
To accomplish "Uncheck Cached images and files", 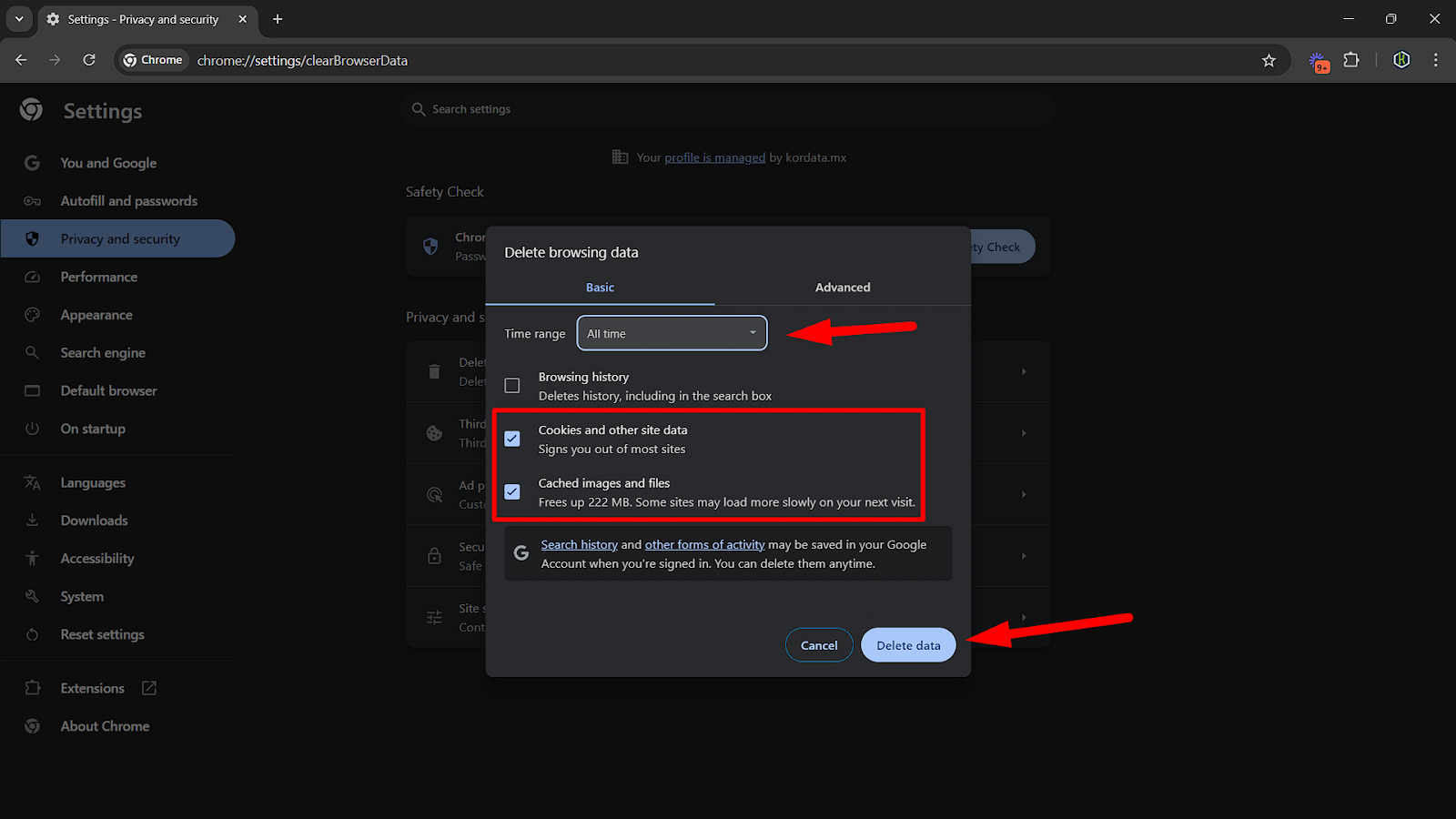I will pos(512,491).
